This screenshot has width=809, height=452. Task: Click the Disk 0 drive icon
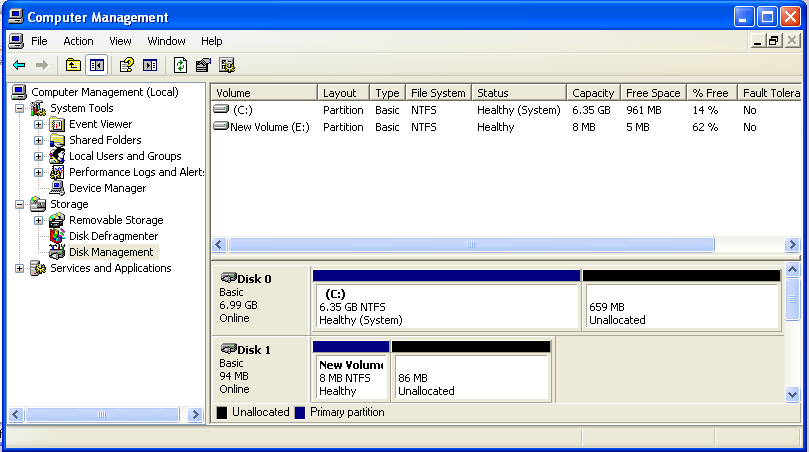click(x=229, y=278)
